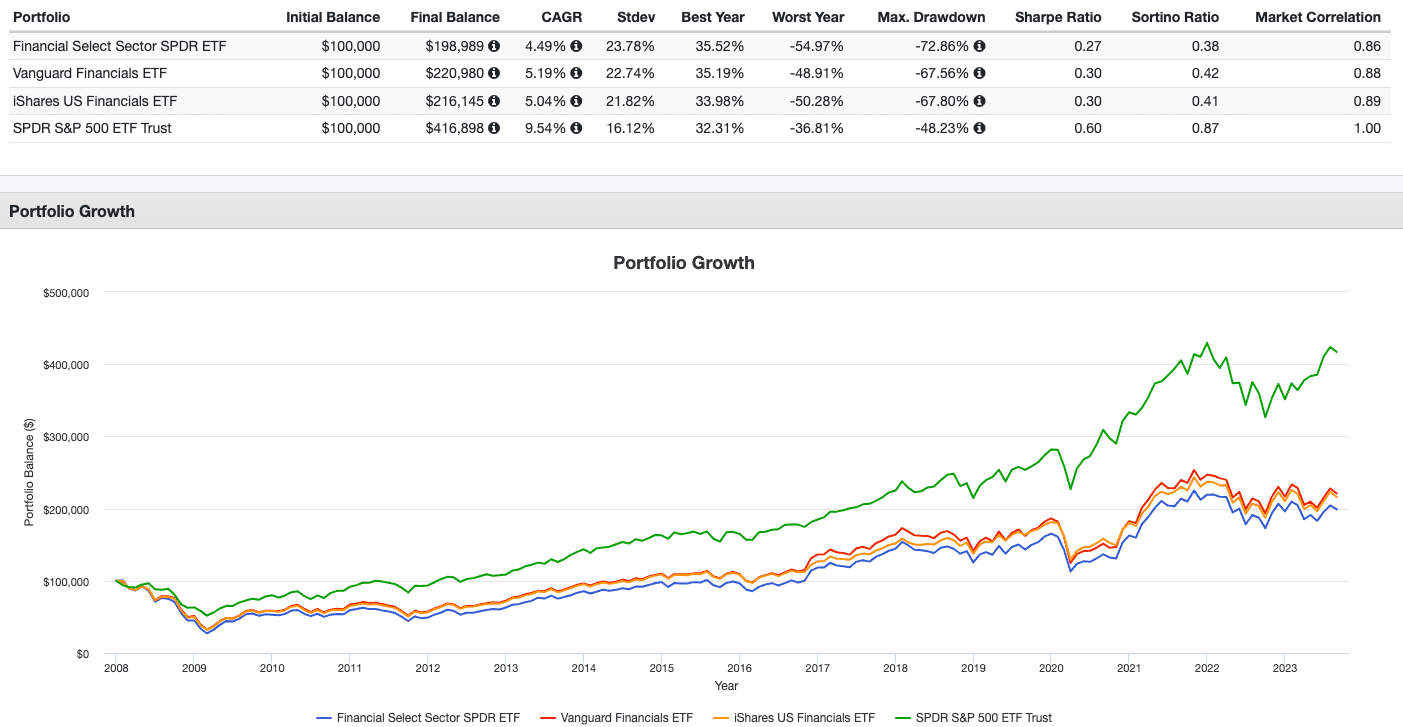Open info icon next to 5.19% CAGR

pyautogui.click(x=576, y=73)
